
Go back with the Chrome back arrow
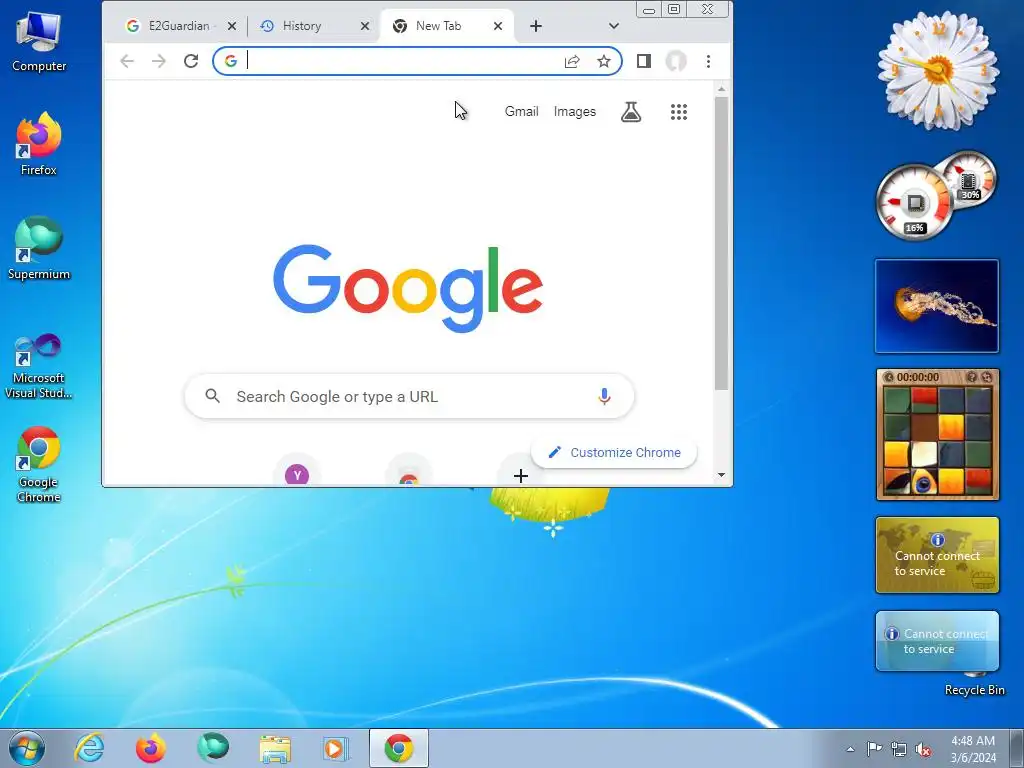coord(127,61)
